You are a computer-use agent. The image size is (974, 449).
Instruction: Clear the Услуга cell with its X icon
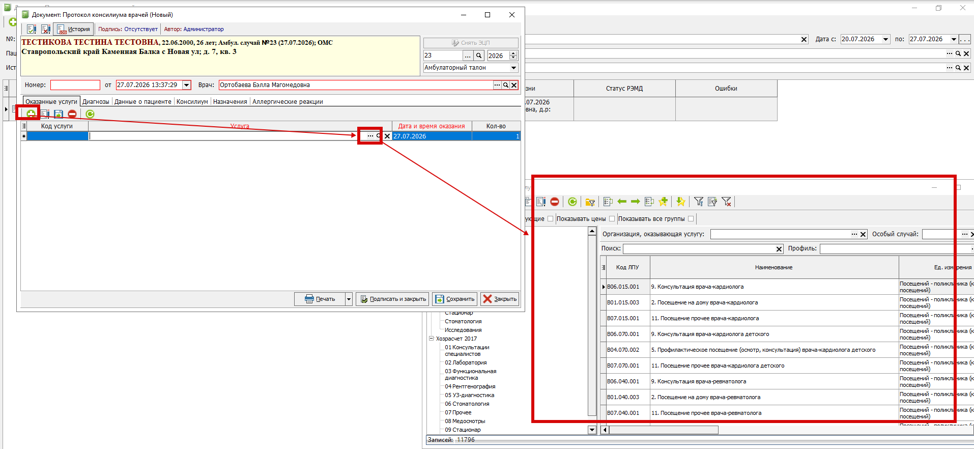tap(388, 136)
